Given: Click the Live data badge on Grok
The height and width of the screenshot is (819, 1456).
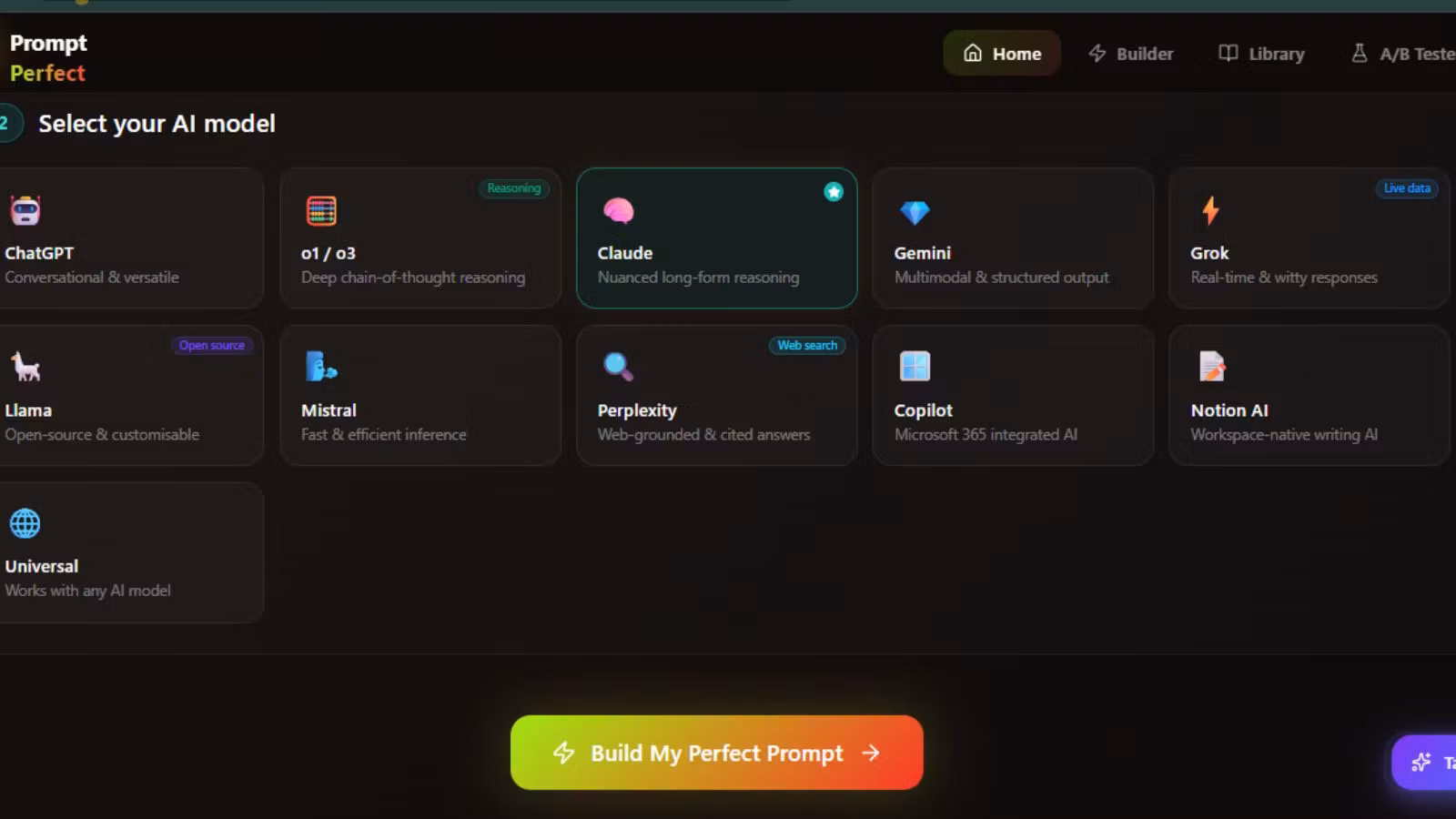Looking at the screenshot, I should coord(1407,188).
